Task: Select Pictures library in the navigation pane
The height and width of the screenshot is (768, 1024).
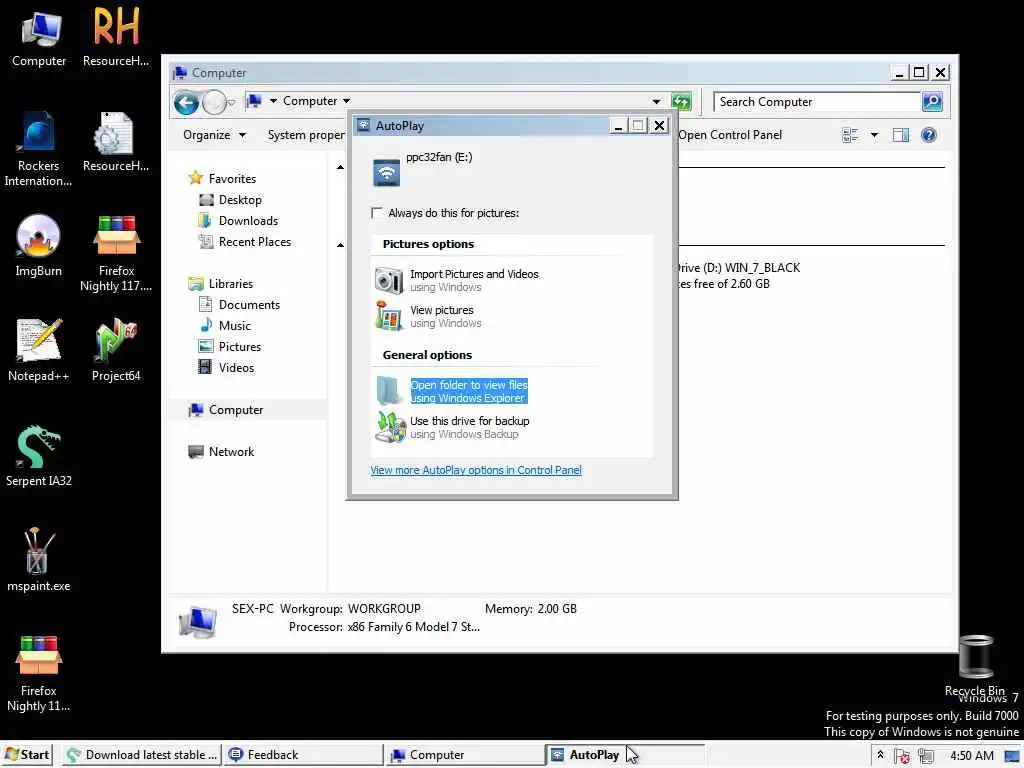Action: coord(229,346)
